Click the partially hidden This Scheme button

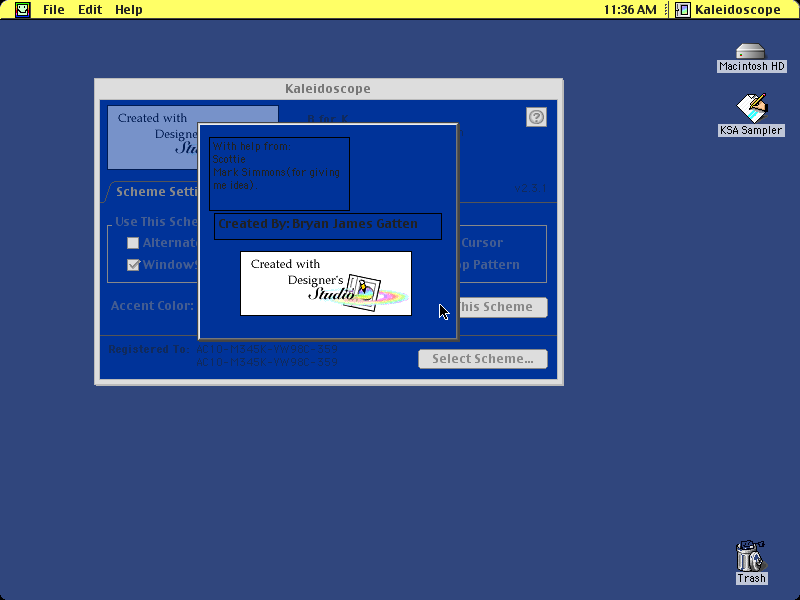pos(503,307)
